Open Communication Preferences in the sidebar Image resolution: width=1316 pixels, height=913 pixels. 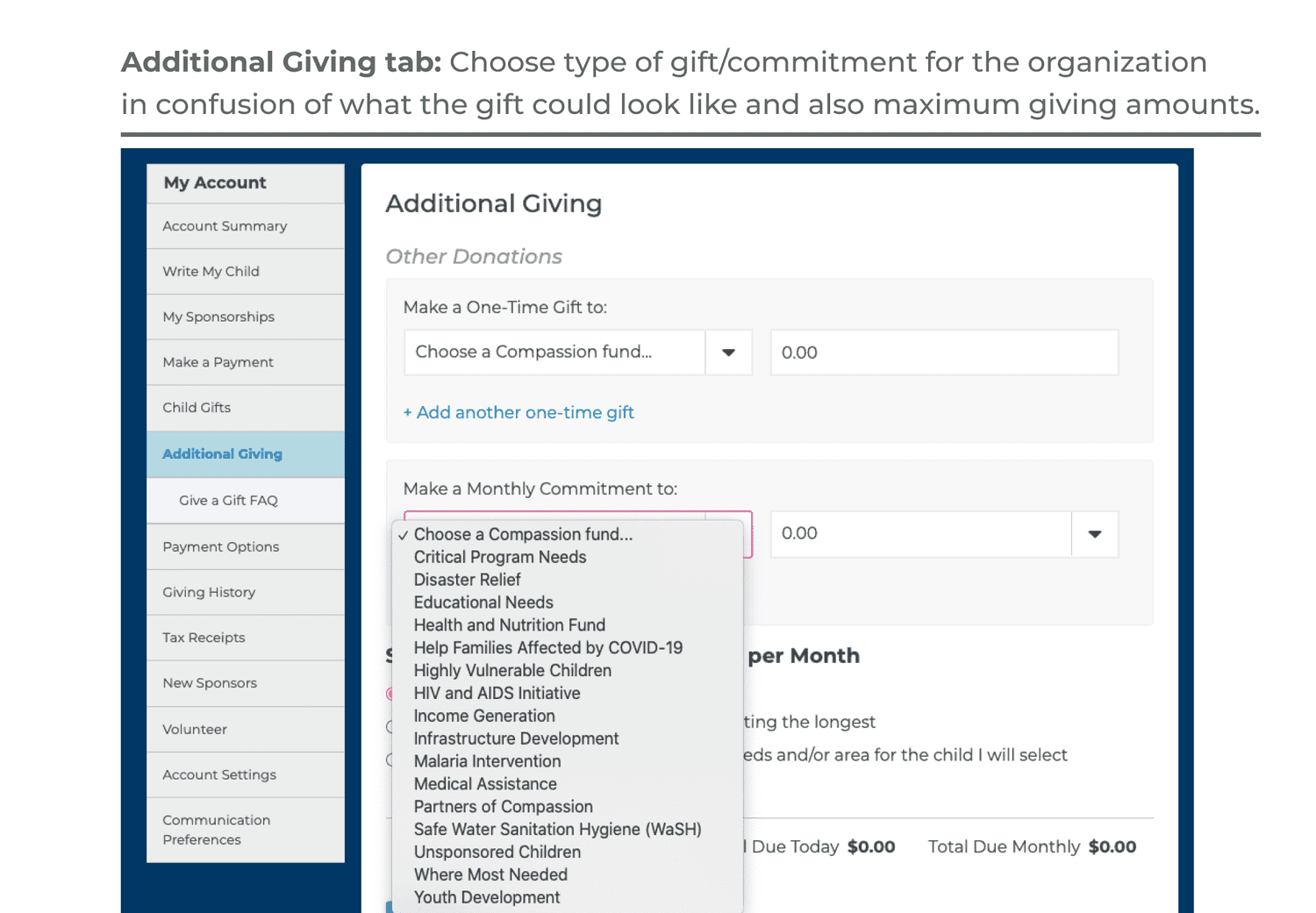pos(246,830)
